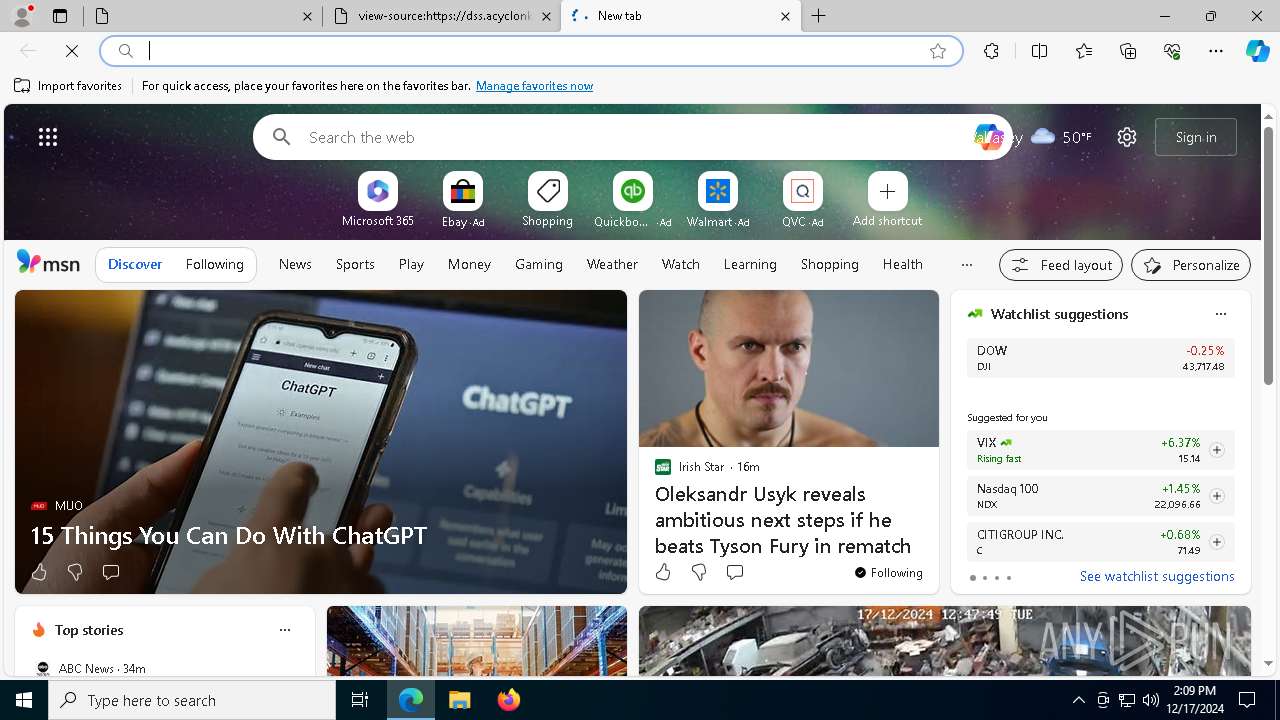This screenshot has height=720, width=1280.
Task: Open the Walmart shortcut
Action: tap(717, 200)
